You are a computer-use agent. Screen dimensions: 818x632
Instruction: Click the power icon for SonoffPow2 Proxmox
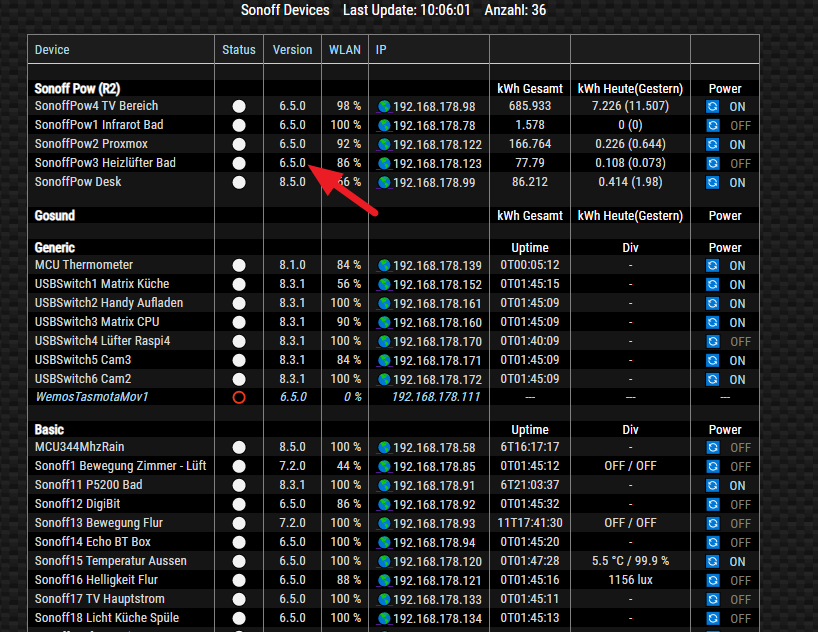[x=712, y=145]
